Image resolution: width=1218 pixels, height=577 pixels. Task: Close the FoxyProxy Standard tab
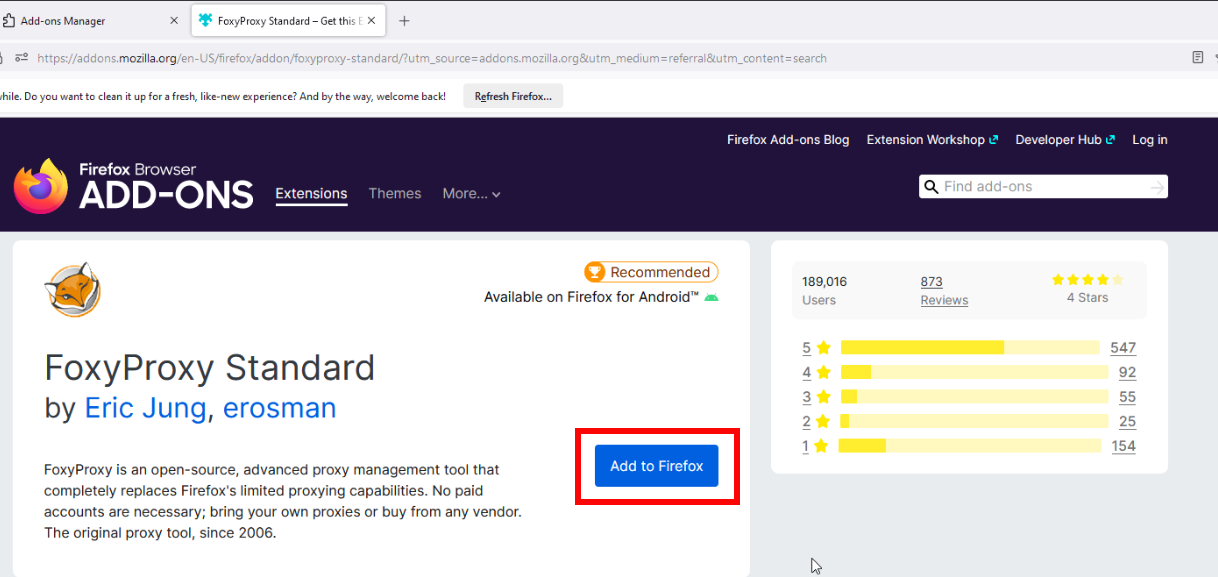click(x=372, y=20)
